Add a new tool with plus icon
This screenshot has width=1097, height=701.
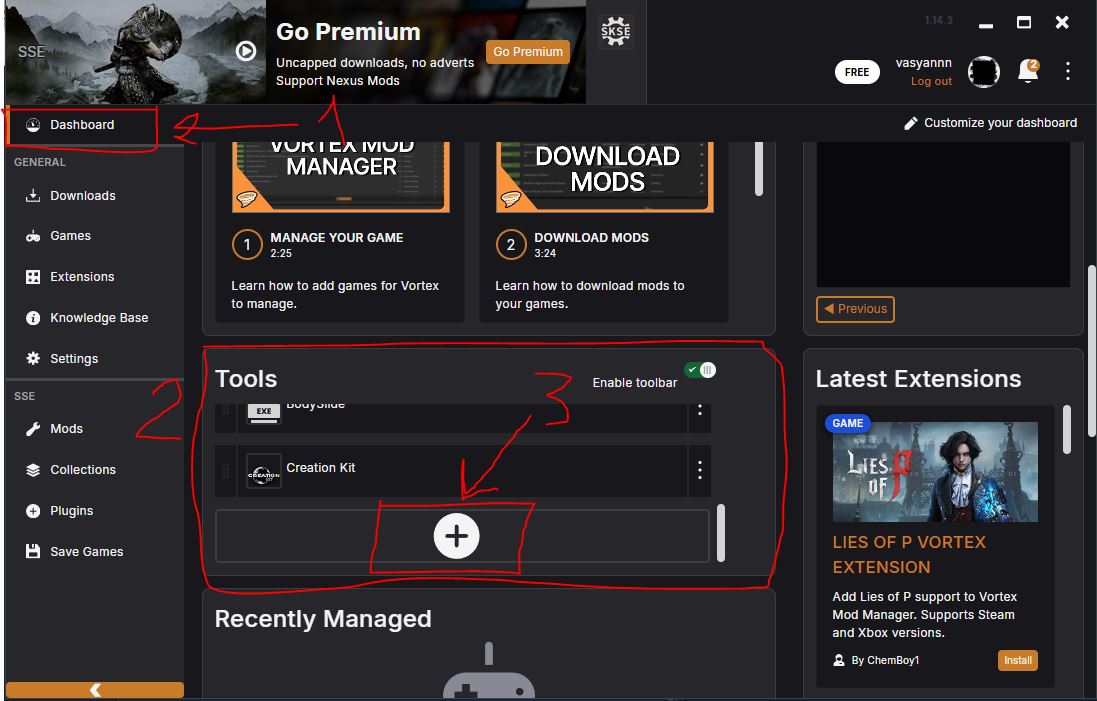[456, 537]
